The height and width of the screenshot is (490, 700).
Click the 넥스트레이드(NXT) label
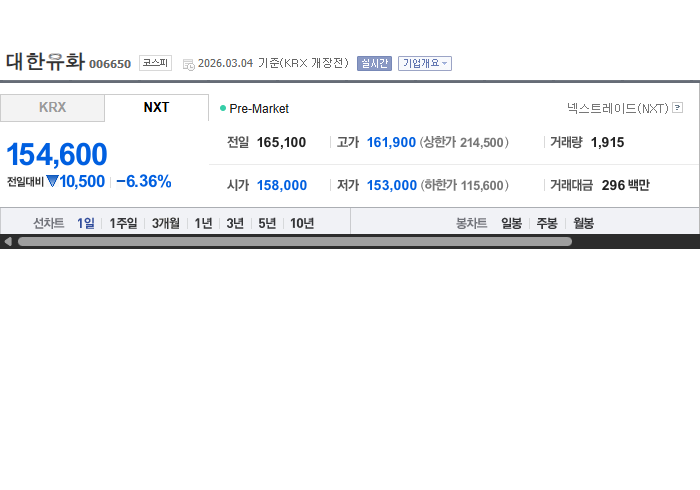(618, 108)
